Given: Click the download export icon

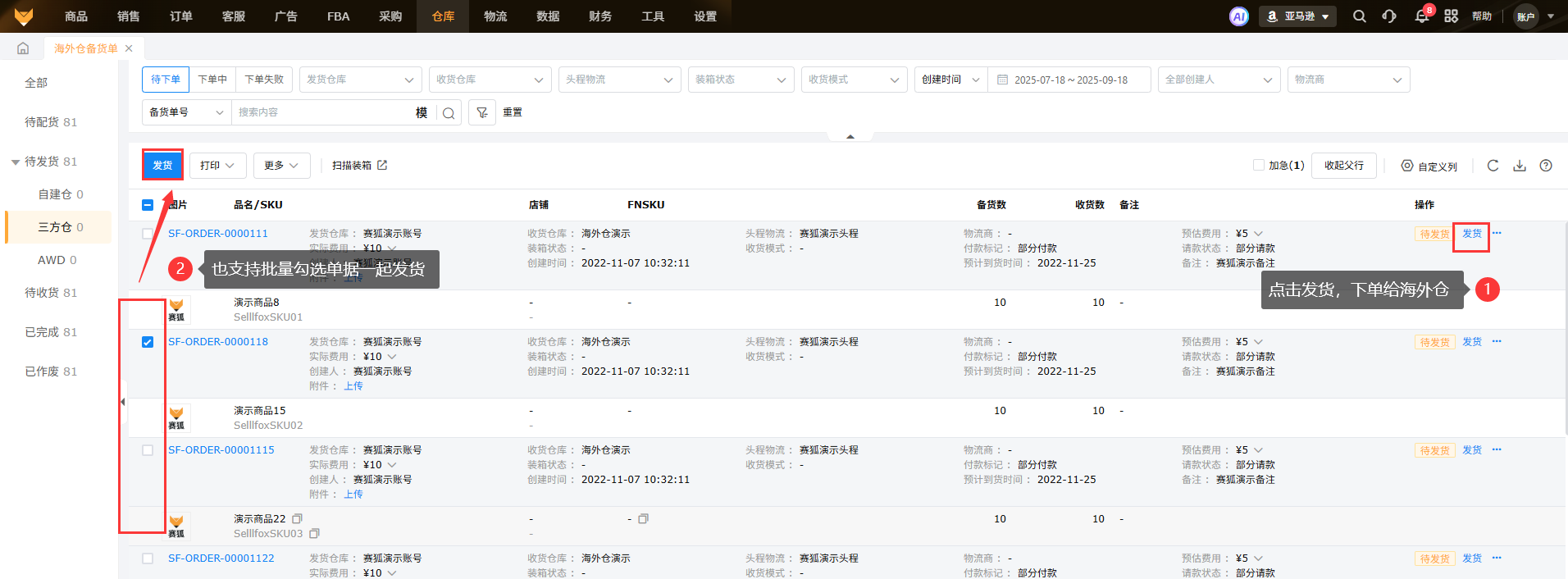Looking at the screenshot, I should tap(1520, 166).
